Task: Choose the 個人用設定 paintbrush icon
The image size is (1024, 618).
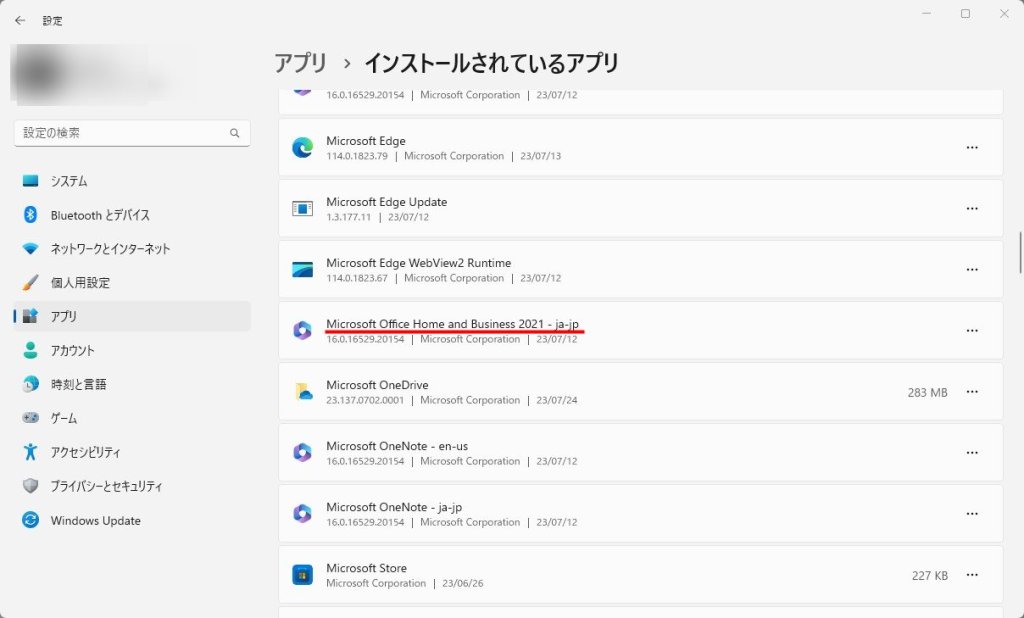Action: (x=30, y=283)
